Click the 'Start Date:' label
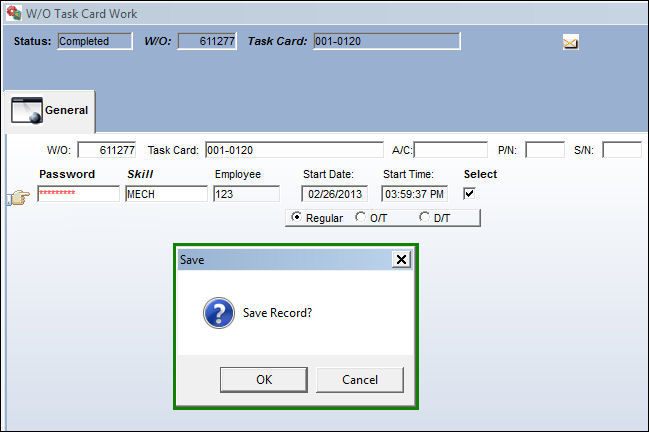This screenshot has width=649, height=432. click(328, 174)
